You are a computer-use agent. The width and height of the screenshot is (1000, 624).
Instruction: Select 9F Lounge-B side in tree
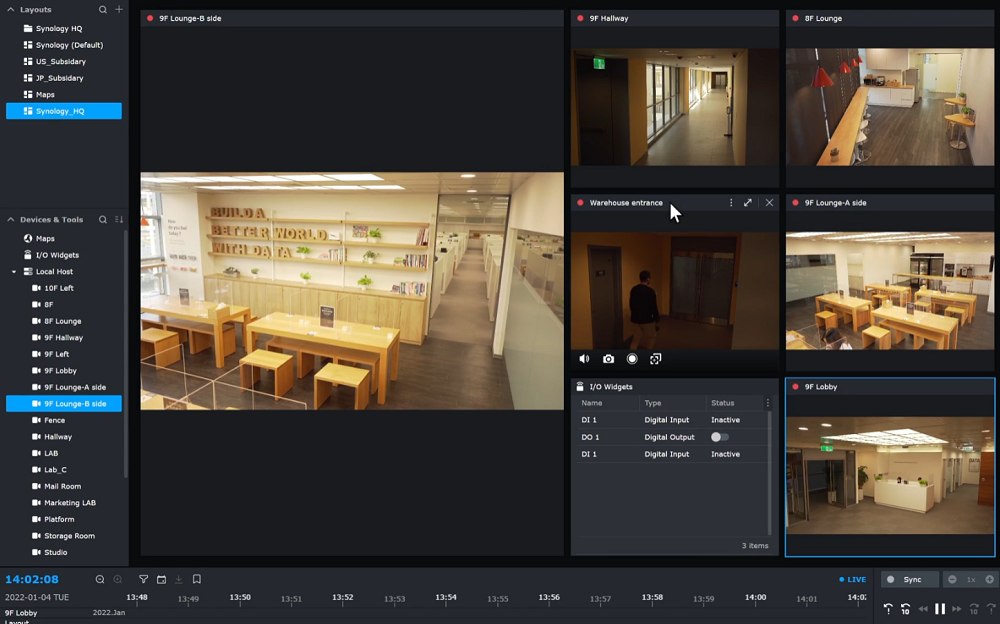(x=64, y=404)
